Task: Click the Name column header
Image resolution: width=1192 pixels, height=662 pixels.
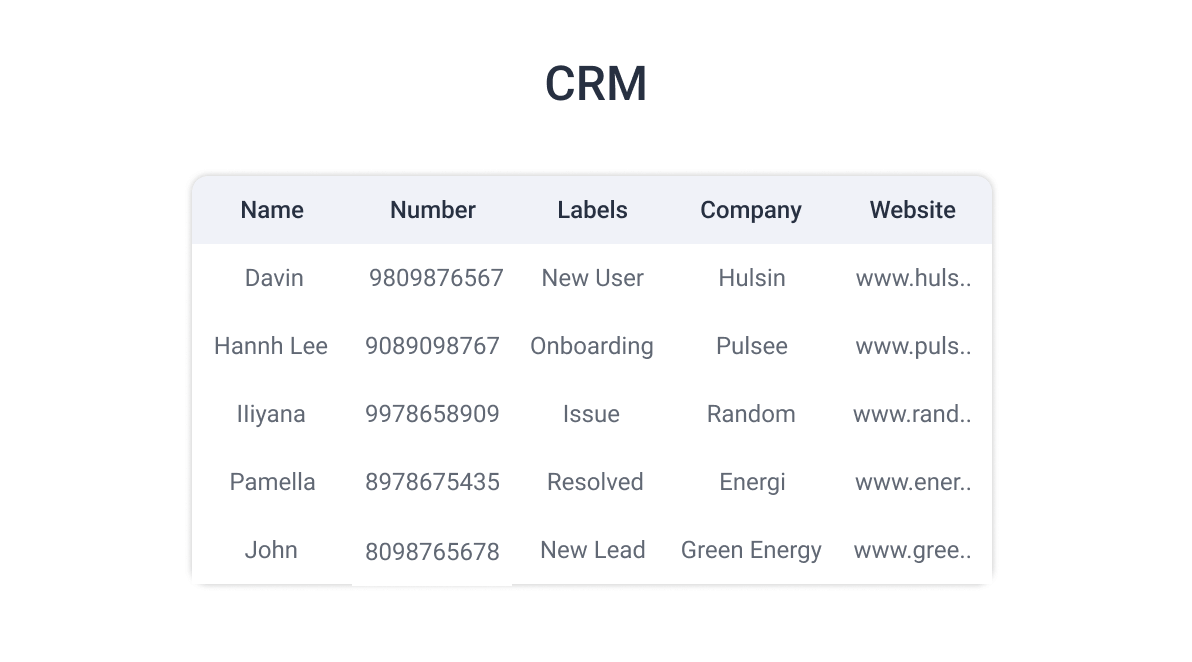Action: coord(272,210)
